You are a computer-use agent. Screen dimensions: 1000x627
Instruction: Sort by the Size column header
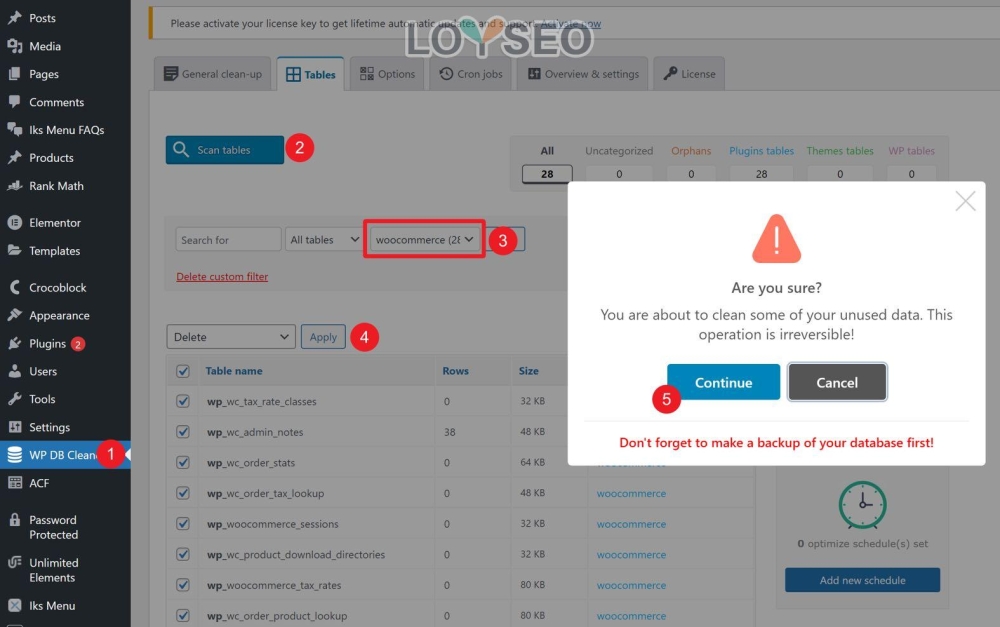point(528,371)
